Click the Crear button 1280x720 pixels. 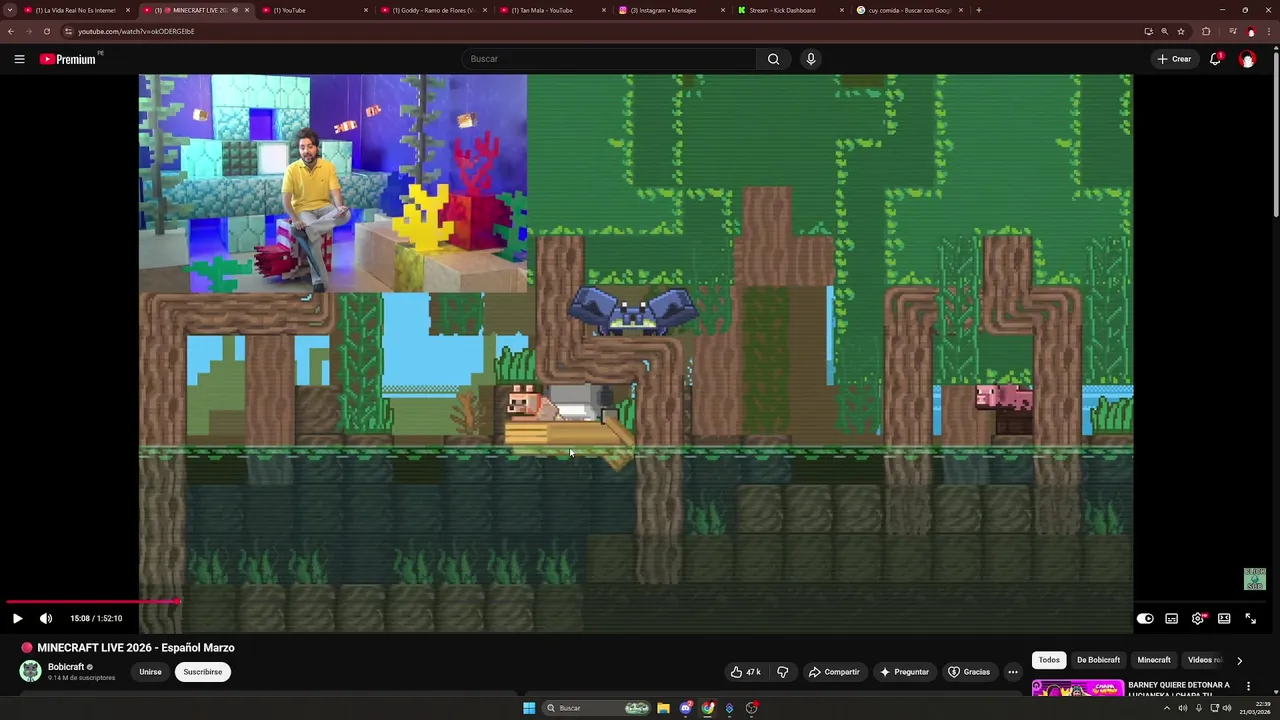pos(1175,59)
